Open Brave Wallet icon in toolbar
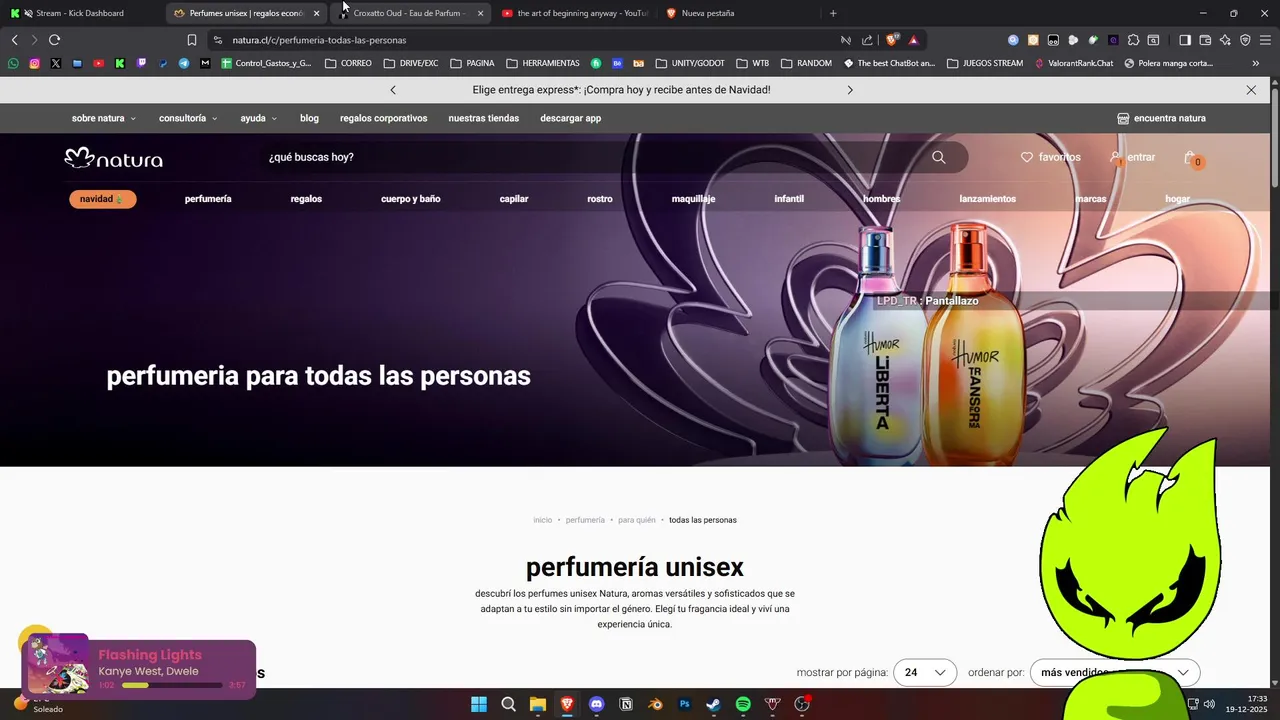The height and width of the screenshot is (720, 1280). 1205,40
